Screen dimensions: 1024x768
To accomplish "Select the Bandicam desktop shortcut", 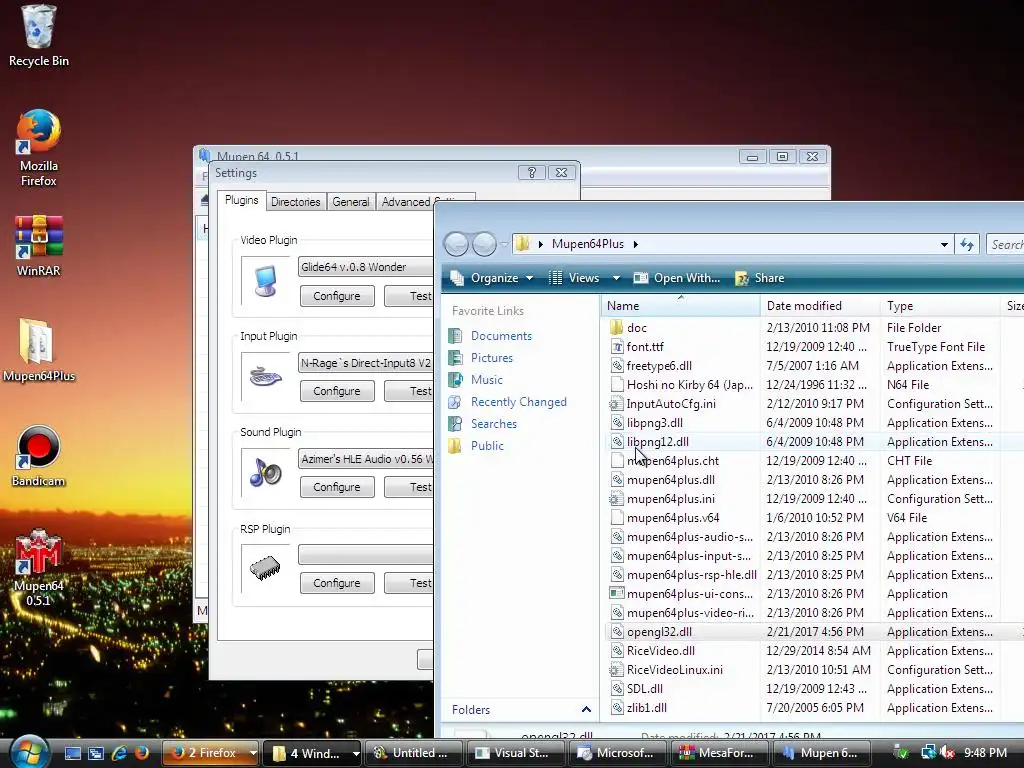I will point(39,456).
